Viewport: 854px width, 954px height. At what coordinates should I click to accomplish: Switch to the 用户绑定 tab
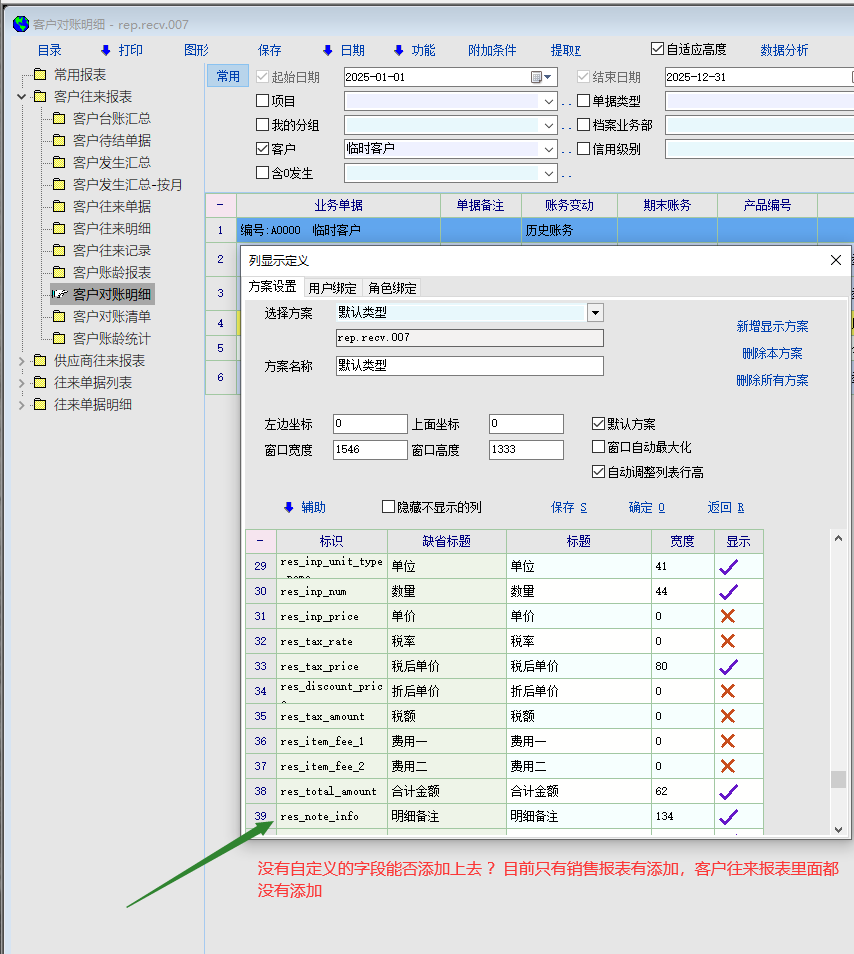(331, 288)
